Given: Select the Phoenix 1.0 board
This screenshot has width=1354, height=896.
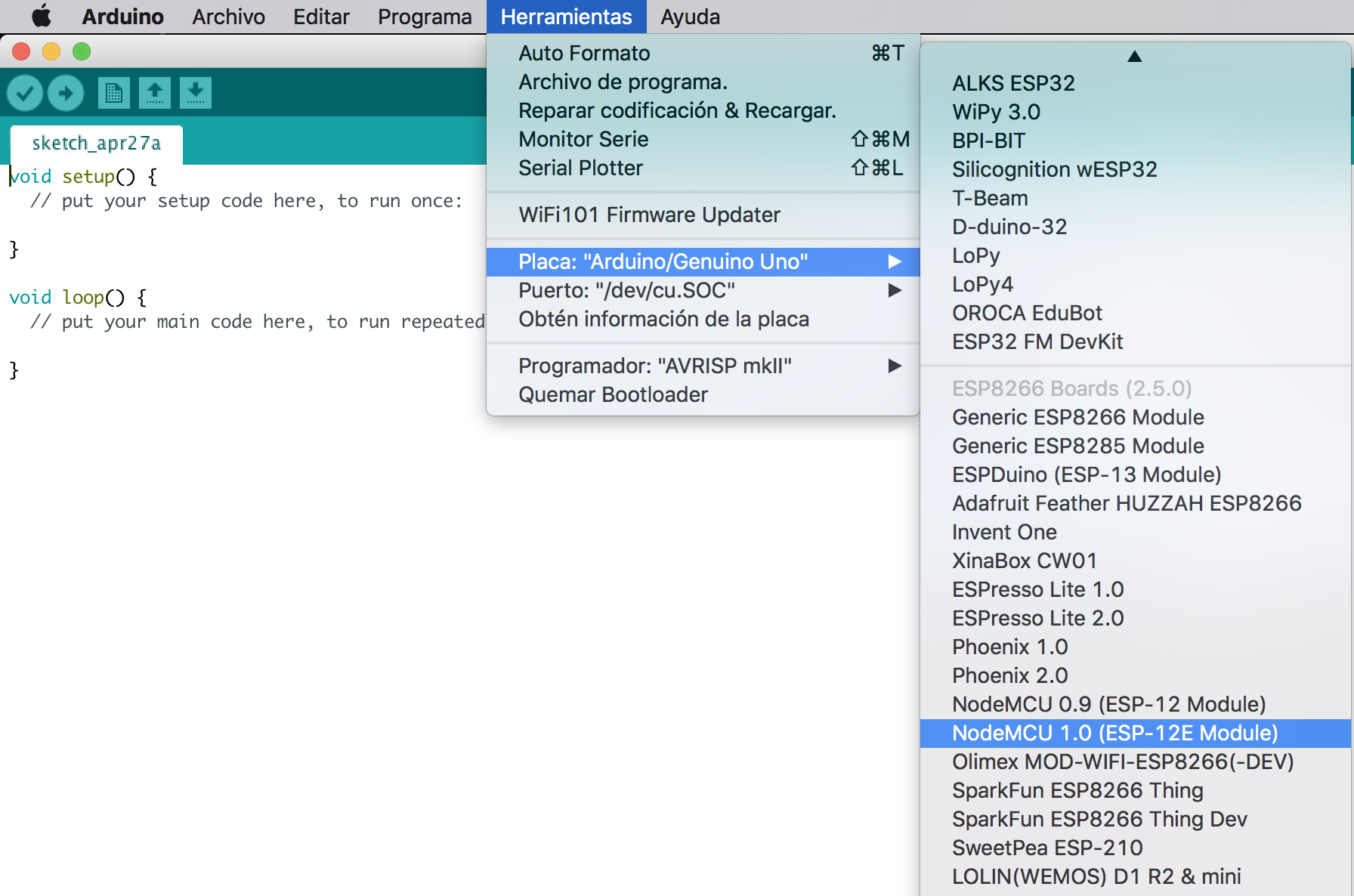Looking at the screenshot, I should tap(1136, 647).
